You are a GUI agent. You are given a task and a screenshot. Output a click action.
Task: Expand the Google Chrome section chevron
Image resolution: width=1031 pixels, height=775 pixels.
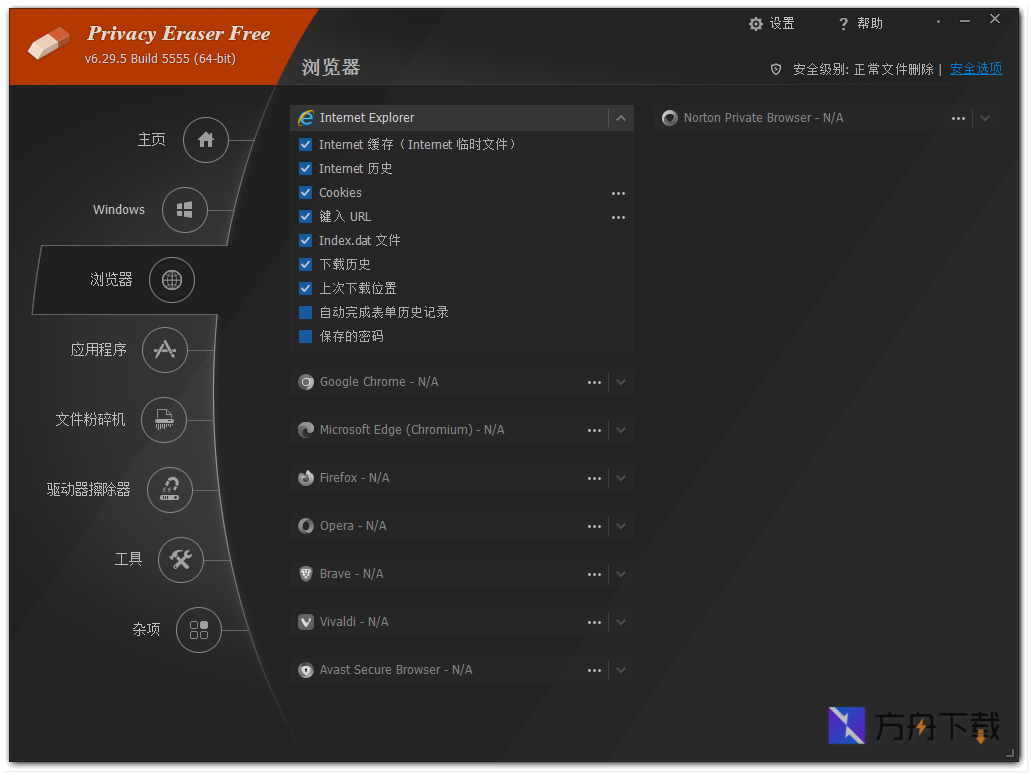(621, 382)
